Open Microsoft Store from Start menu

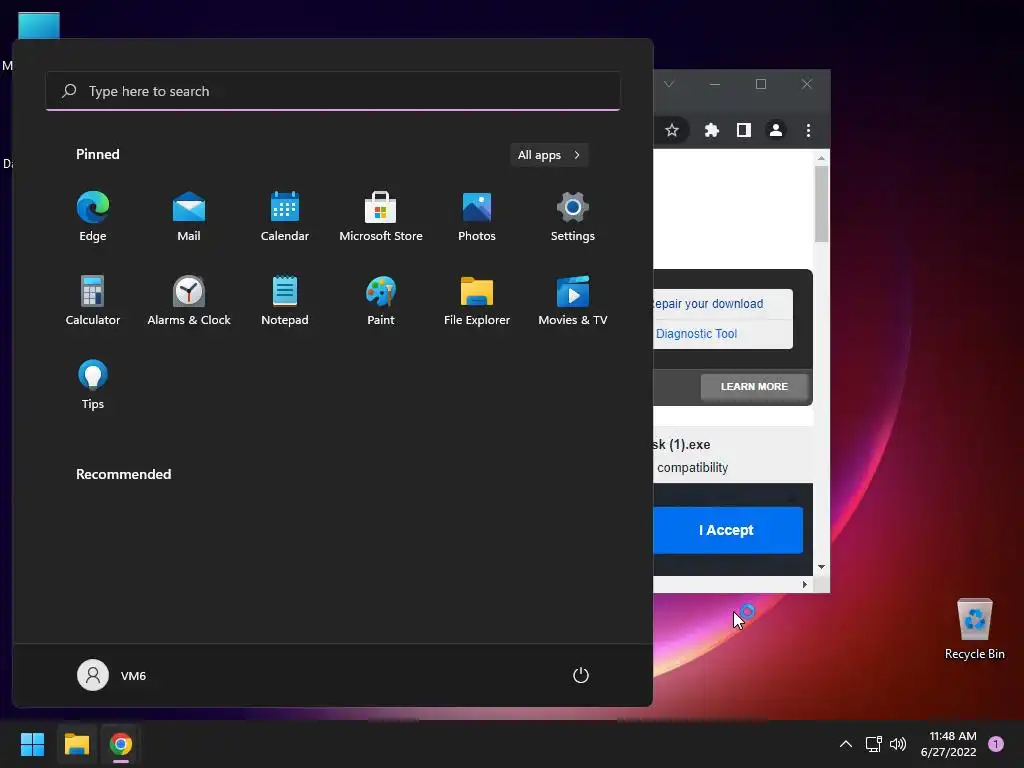pos(381,217)
